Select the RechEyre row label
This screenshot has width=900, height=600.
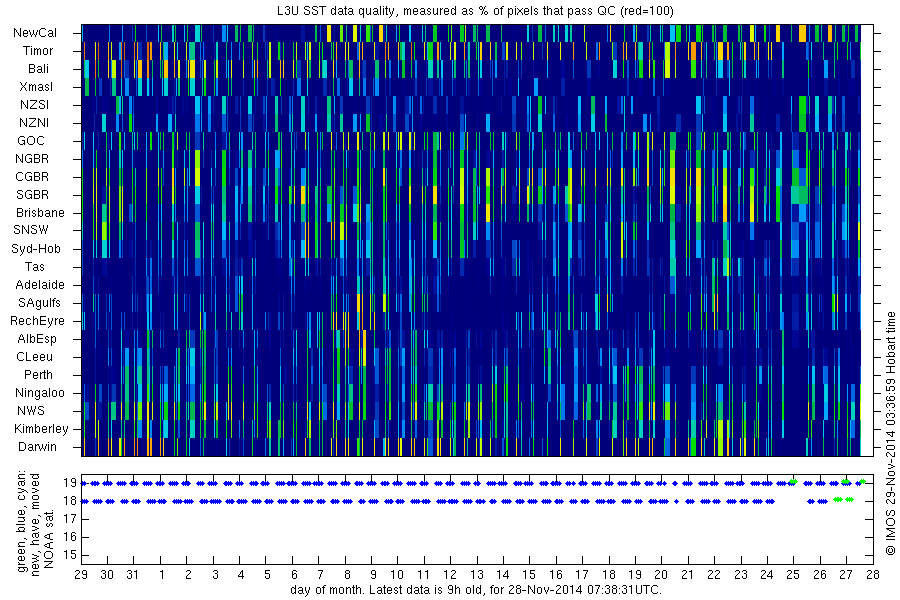[x=37, y=321]
